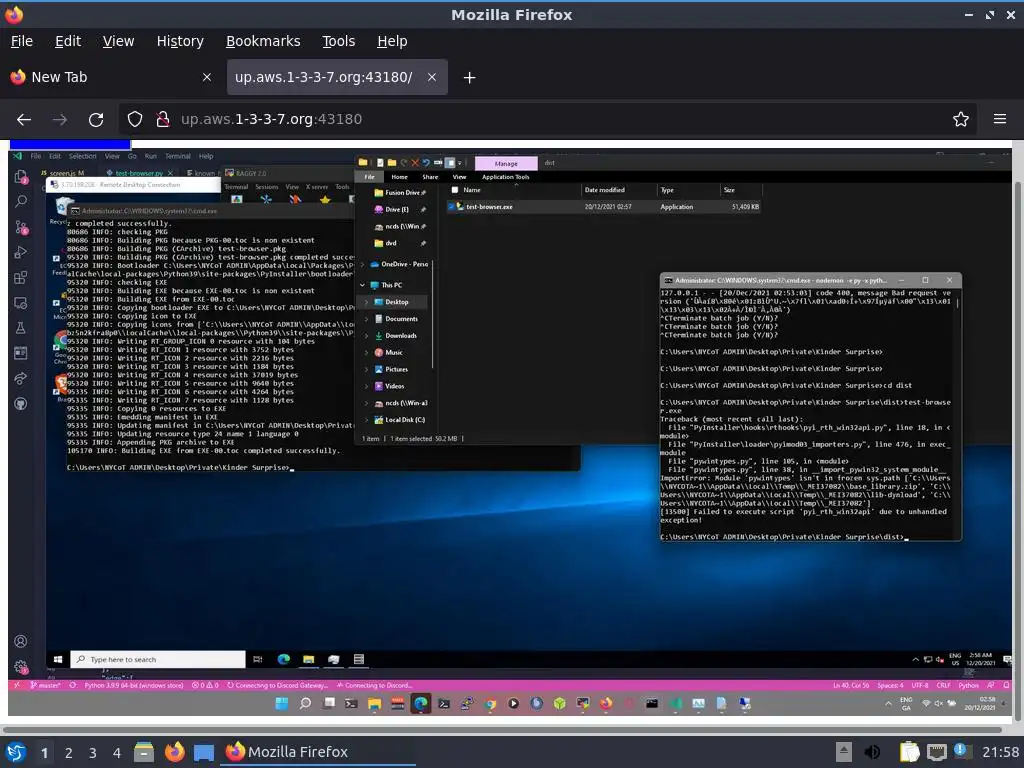Switch to workspace 1

tap(44, 753)
